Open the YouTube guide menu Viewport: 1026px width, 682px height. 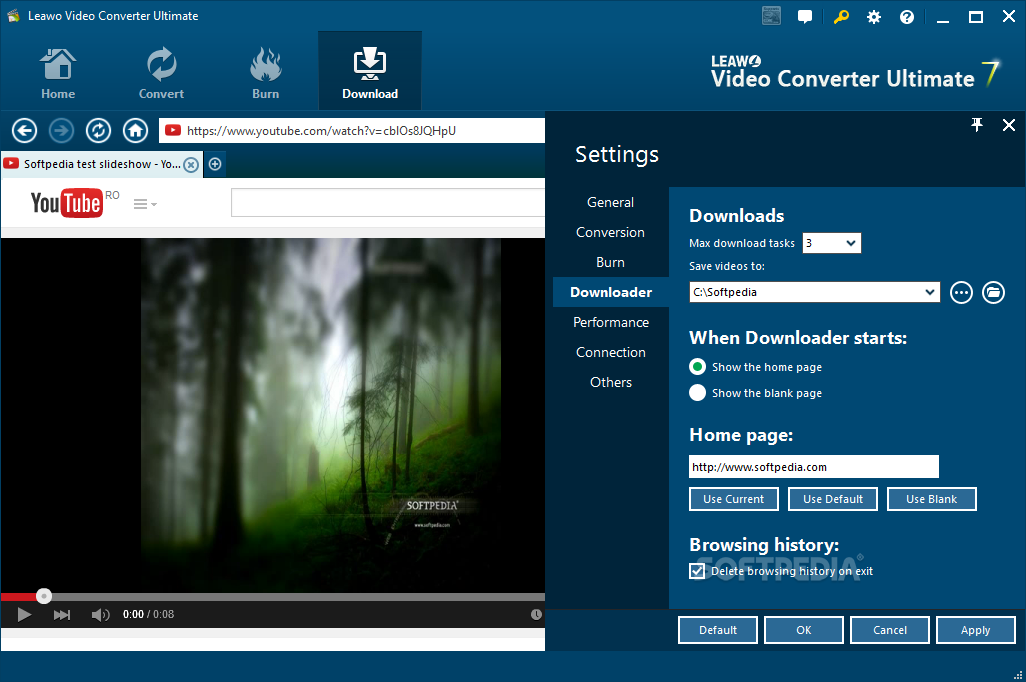(x=145, y=204)
